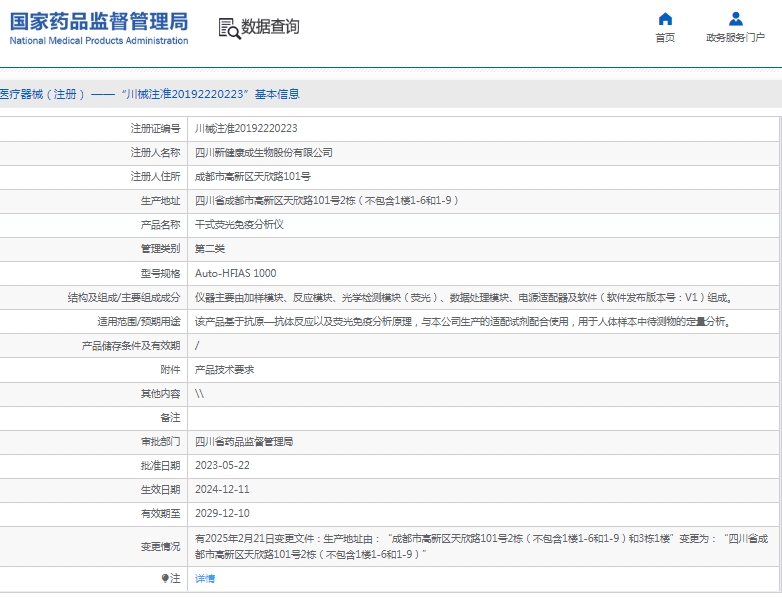This screenshot has height=598, width=782.
Task: Select approval date 2023-05-22
Action: [222, 465]
